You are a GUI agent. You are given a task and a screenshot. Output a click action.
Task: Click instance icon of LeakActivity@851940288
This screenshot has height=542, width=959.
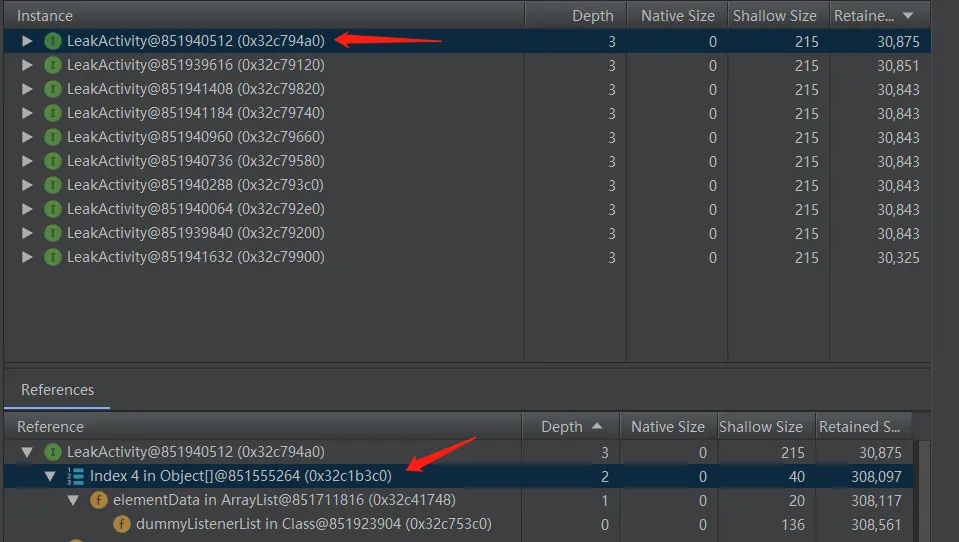[x=53, y=185]
